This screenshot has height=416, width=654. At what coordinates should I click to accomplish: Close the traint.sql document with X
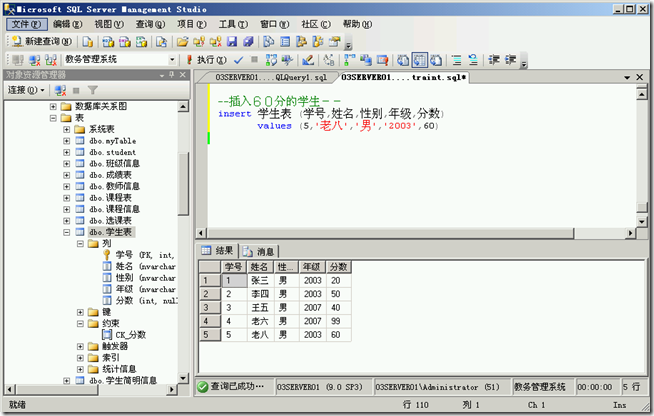pos(640,77)
